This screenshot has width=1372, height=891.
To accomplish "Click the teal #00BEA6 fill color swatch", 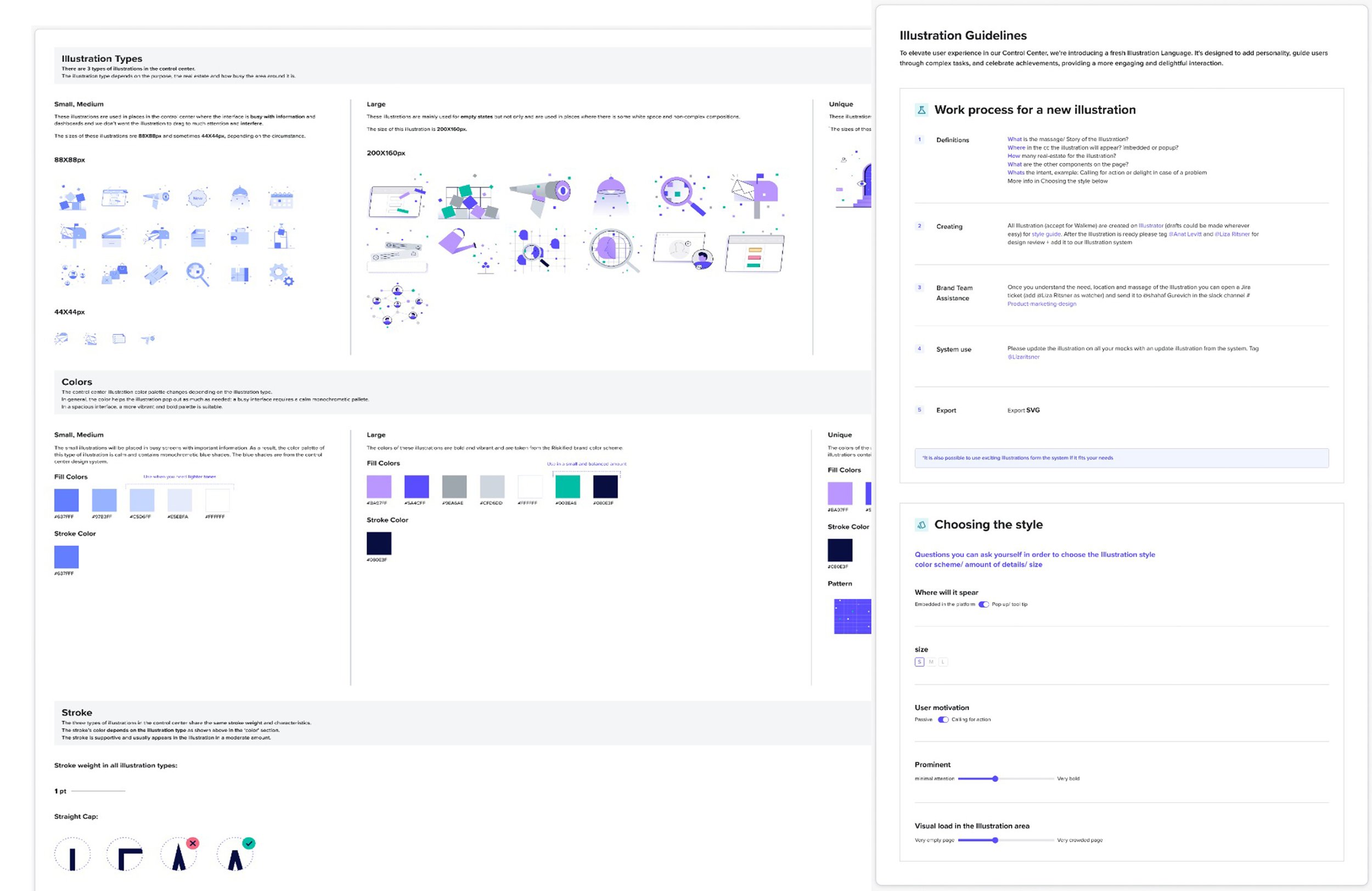I will click(x=567, y=487).
